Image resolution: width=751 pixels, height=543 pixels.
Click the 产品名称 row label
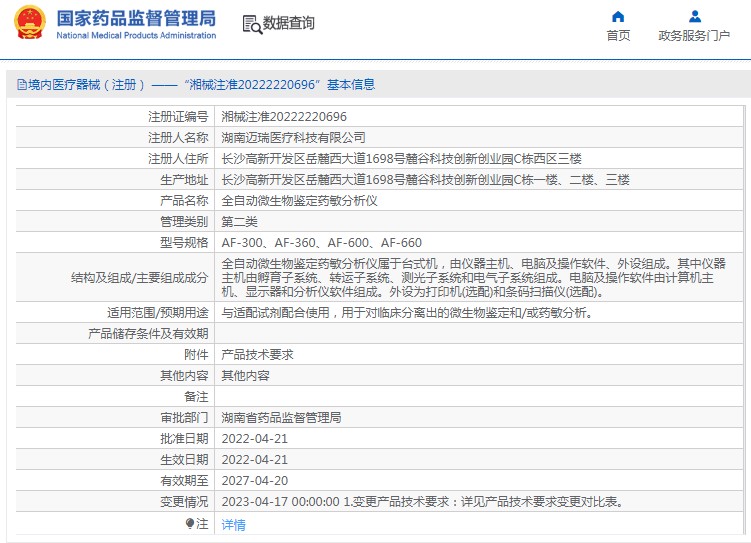click(184, 201)
